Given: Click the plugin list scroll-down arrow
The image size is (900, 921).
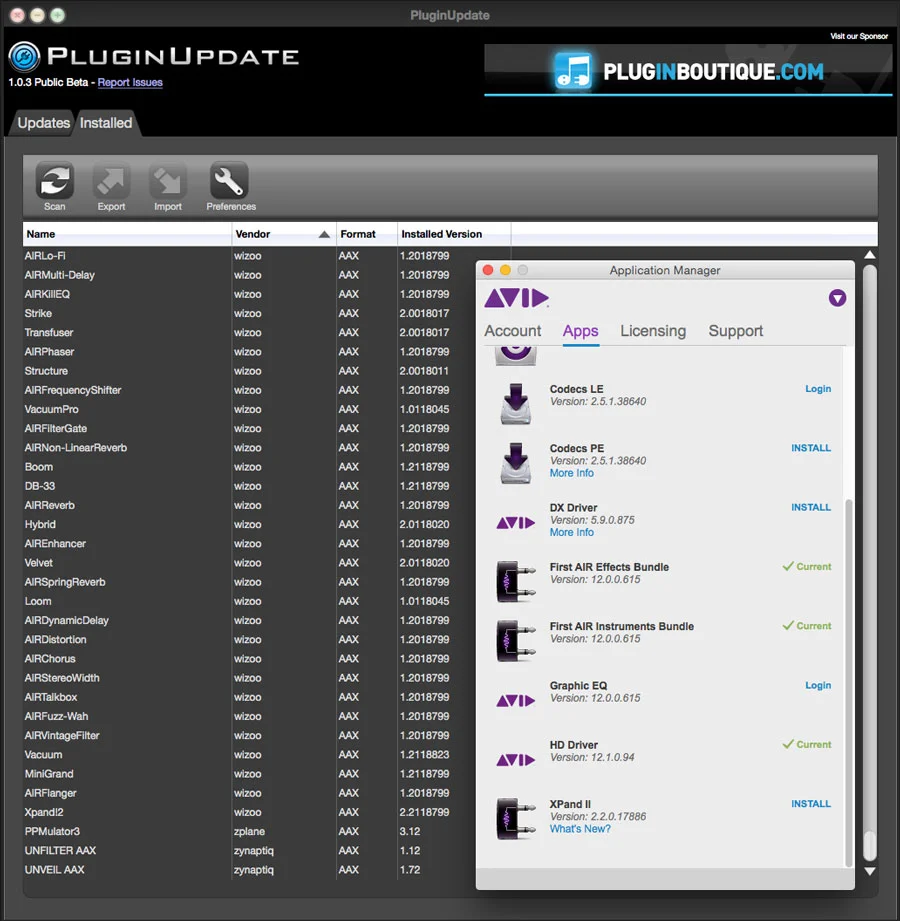Looking at the screenshot, I should [x=870, y=871].
